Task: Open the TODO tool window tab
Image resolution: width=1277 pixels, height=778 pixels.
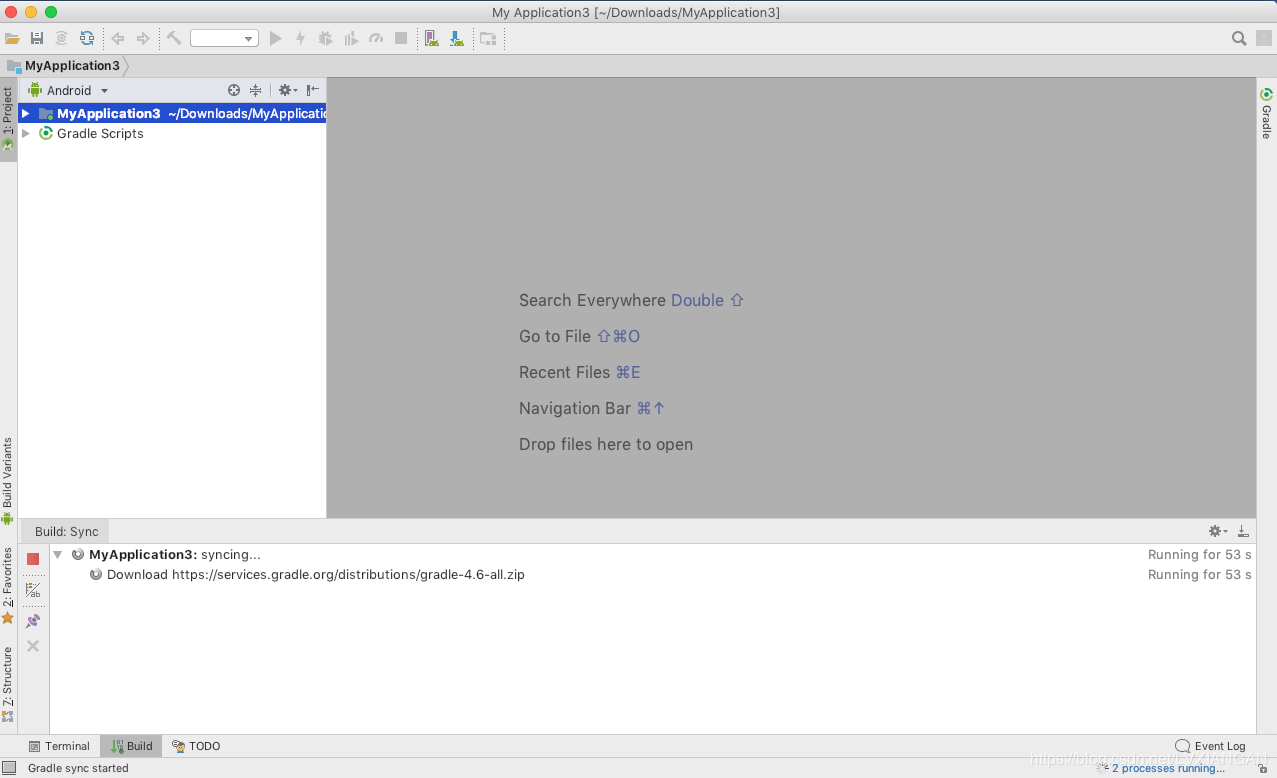Action: pyautogui.click(x=196, y=746)
